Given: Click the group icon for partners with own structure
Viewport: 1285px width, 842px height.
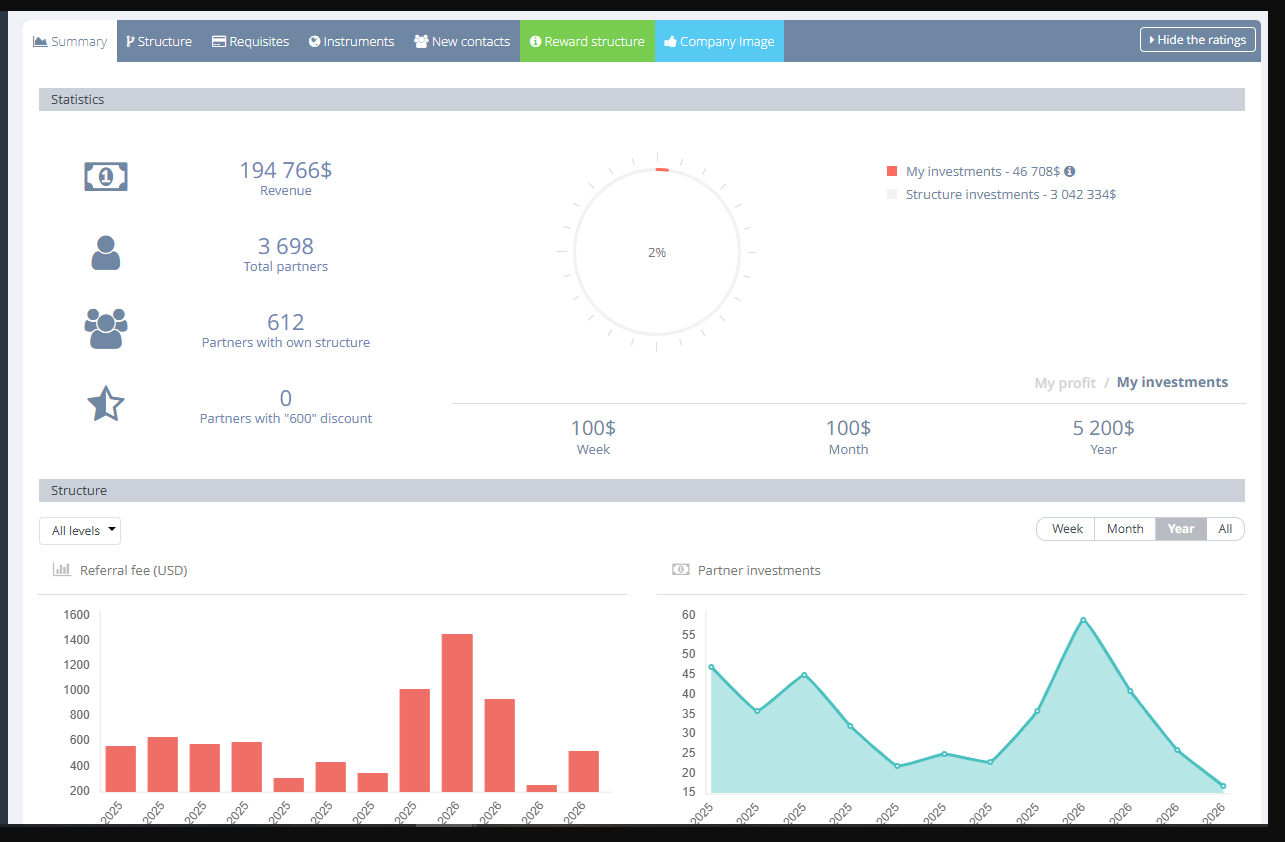Looking at the screenshot, I should click(x=106, y=328).
